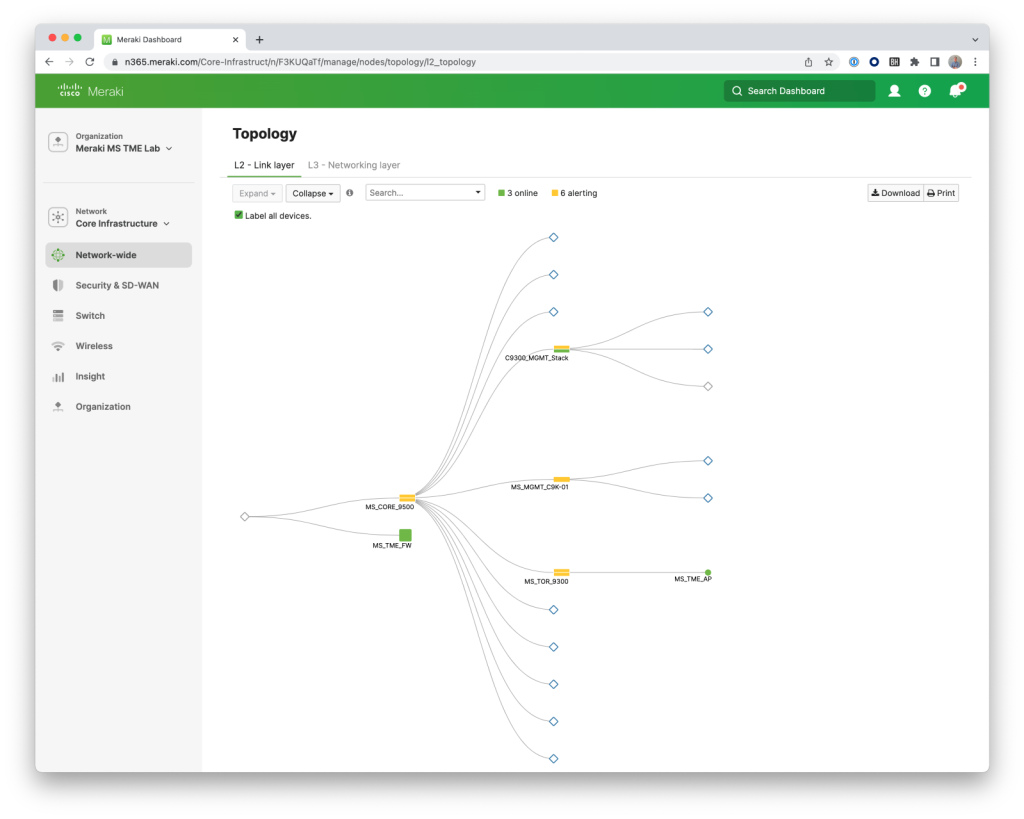Click the topmost diamond node in topology
Screen dimensions: 1024x819
[x=553, y=237]
